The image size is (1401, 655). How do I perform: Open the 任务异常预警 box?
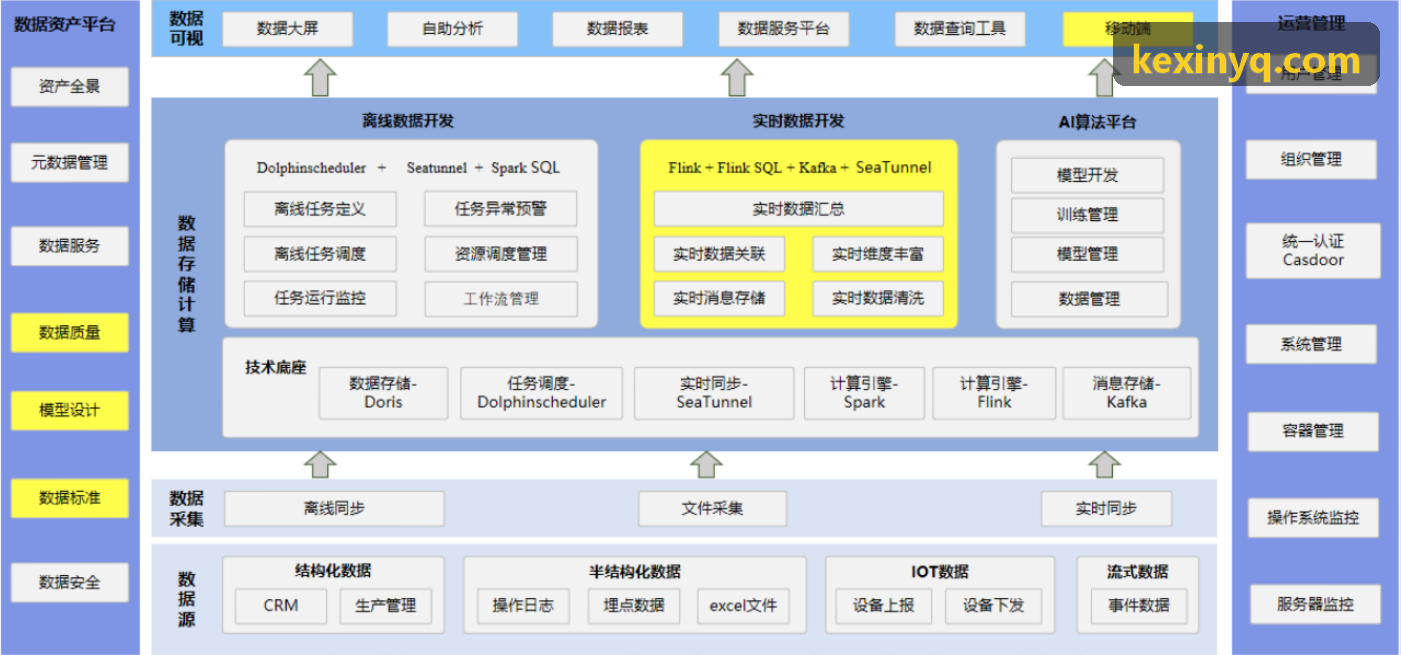pyautogui.click(x=501, y=209)
